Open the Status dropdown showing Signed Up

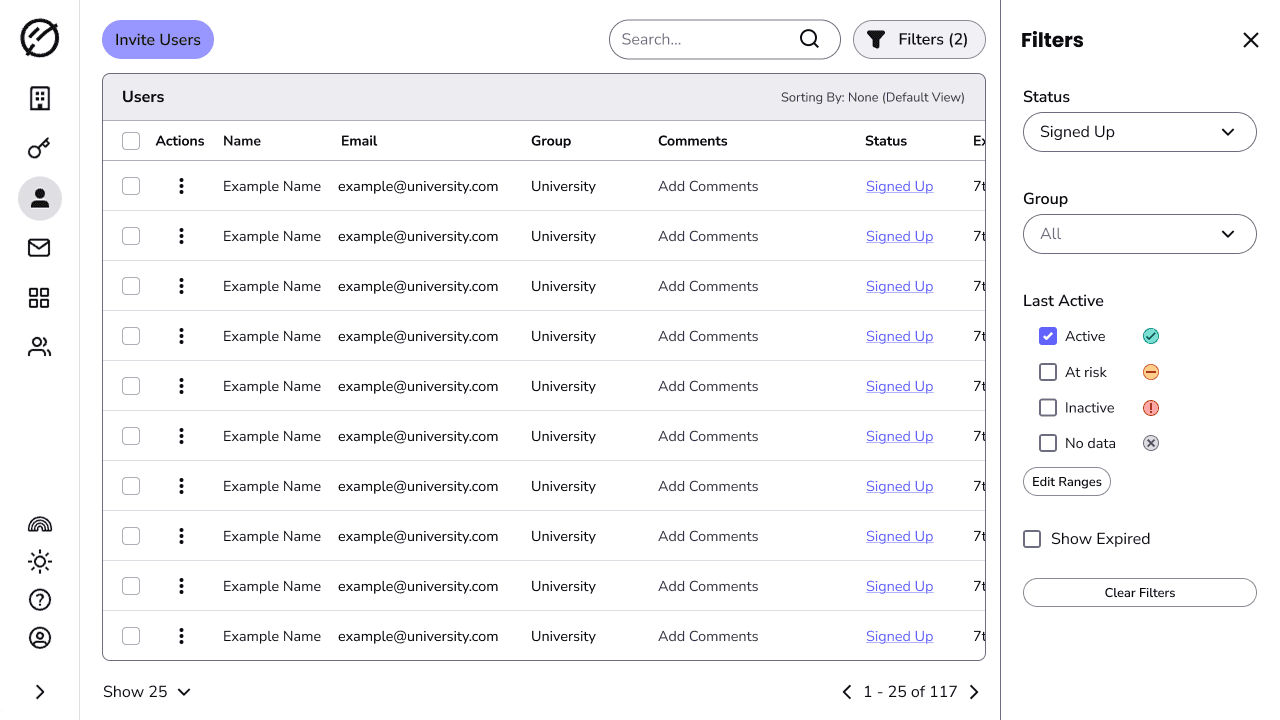pyautogui.click(x=1140, y=132)
